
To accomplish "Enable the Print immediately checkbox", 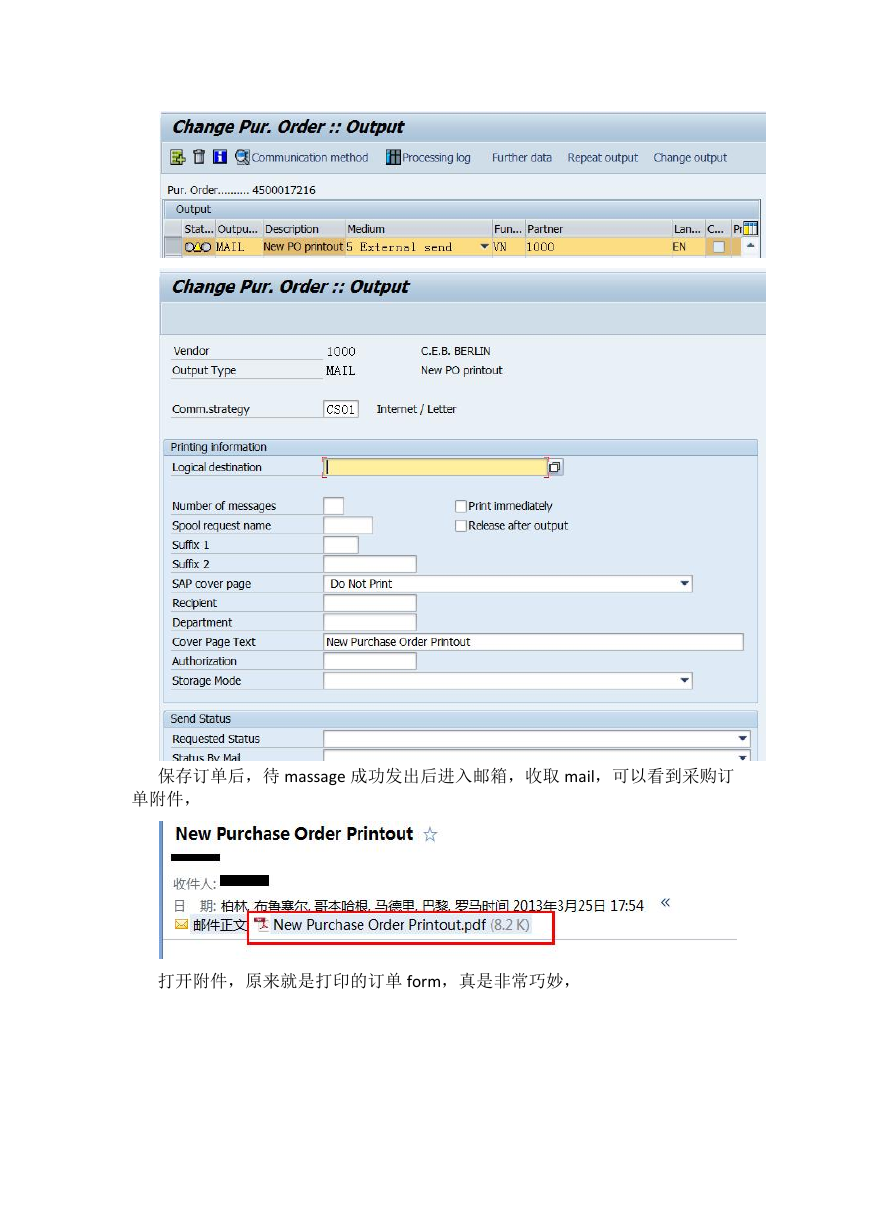I will 461,506.
